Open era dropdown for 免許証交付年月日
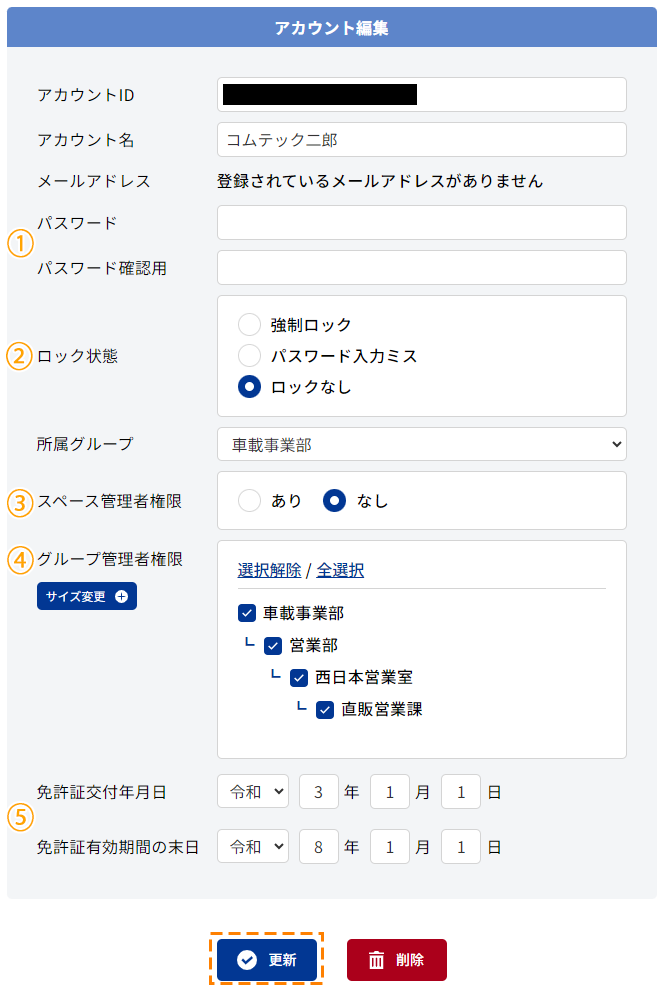The width and height of the screenshot is (667, 986). pos(253,792)
